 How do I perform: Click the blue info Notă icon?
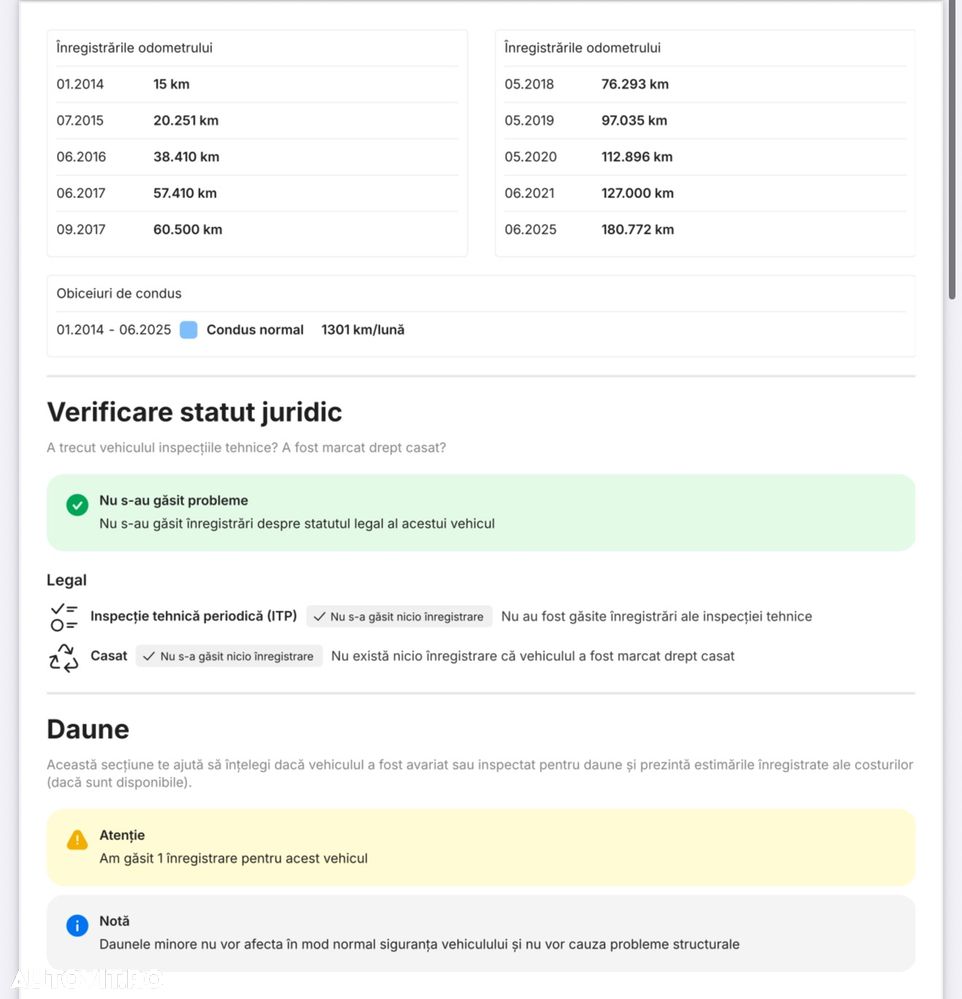(77, 926)
